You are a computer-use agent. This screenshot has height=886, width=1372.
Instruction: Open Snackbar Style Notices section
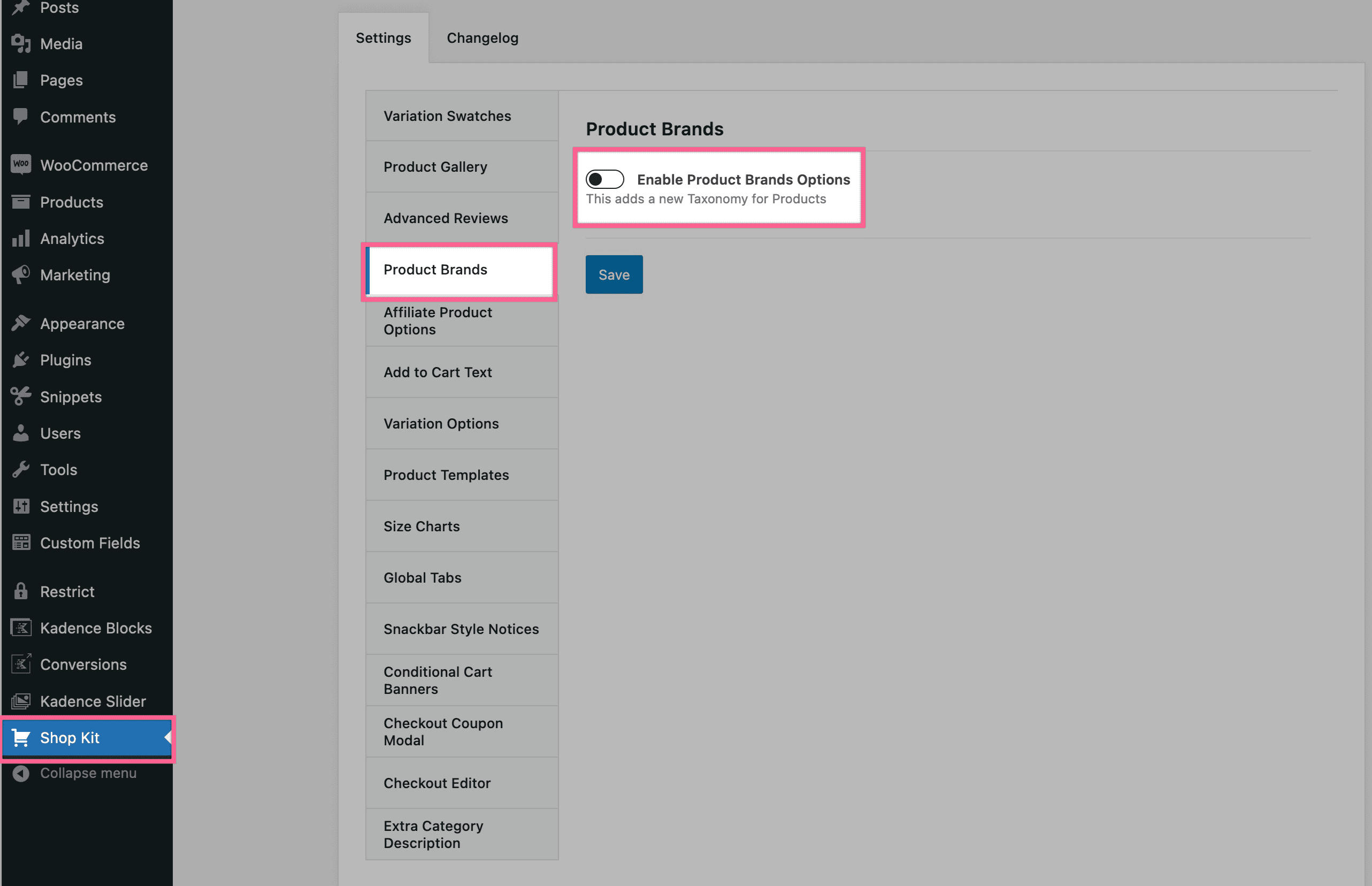click(x=461, y=629)
